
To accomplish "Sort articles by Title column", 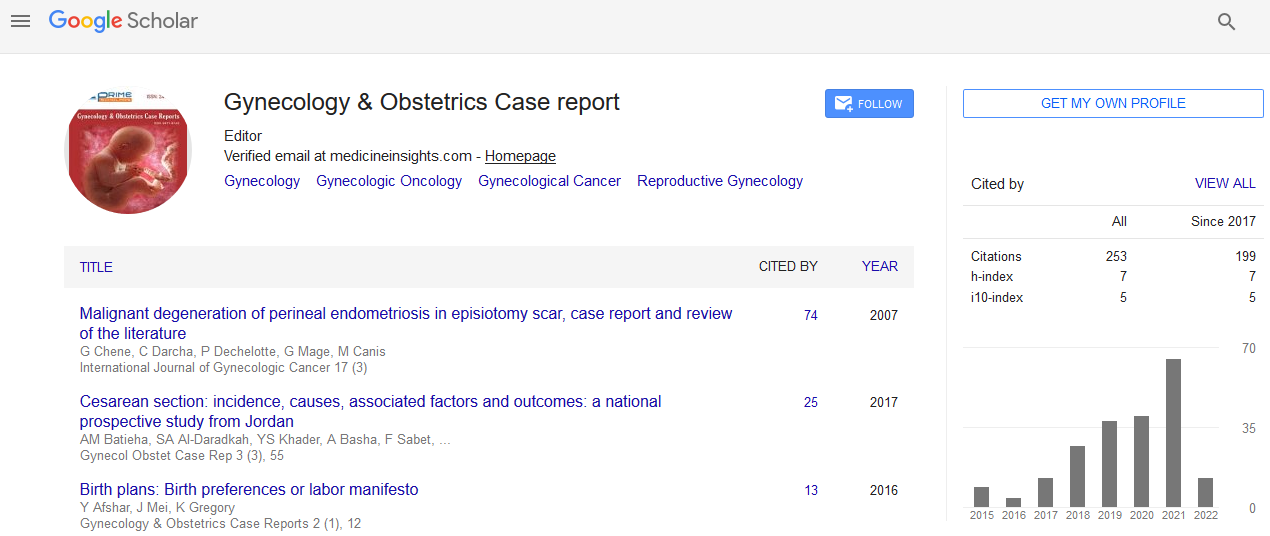I will coord(96,267).
